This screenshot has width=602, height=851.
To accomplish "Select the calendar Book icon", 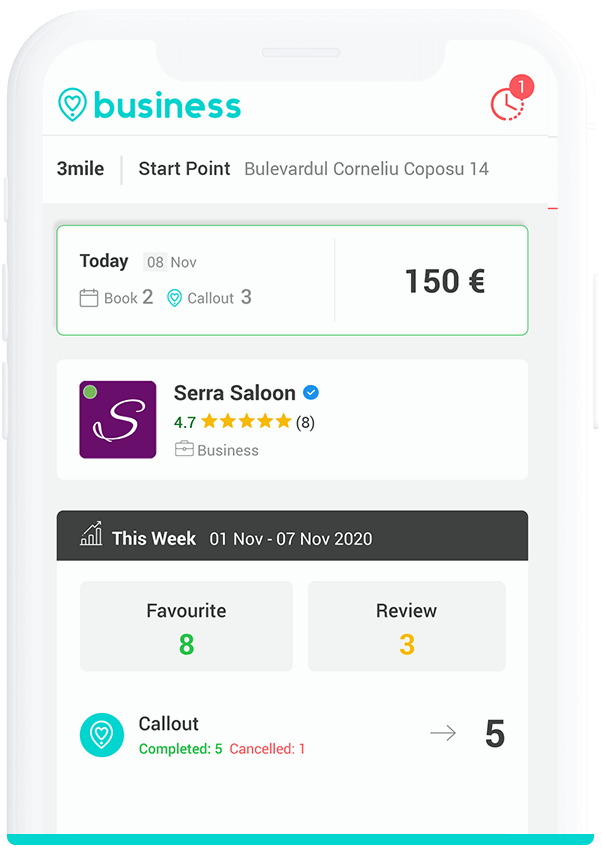I will pyautogui.click(x=89, y=298).
